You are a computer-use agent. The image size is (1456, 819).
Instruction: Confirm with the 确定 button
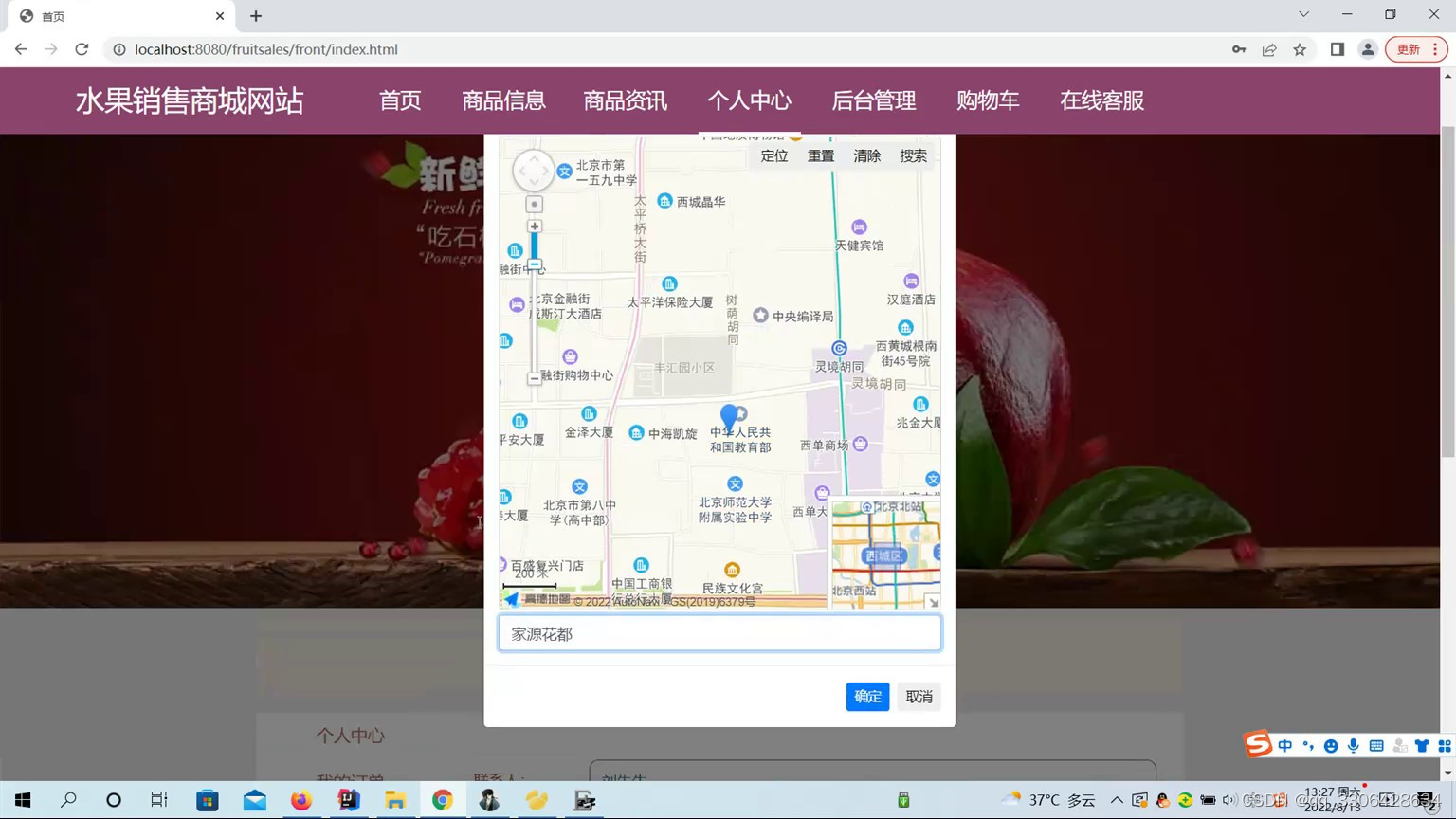click(867, 697)
